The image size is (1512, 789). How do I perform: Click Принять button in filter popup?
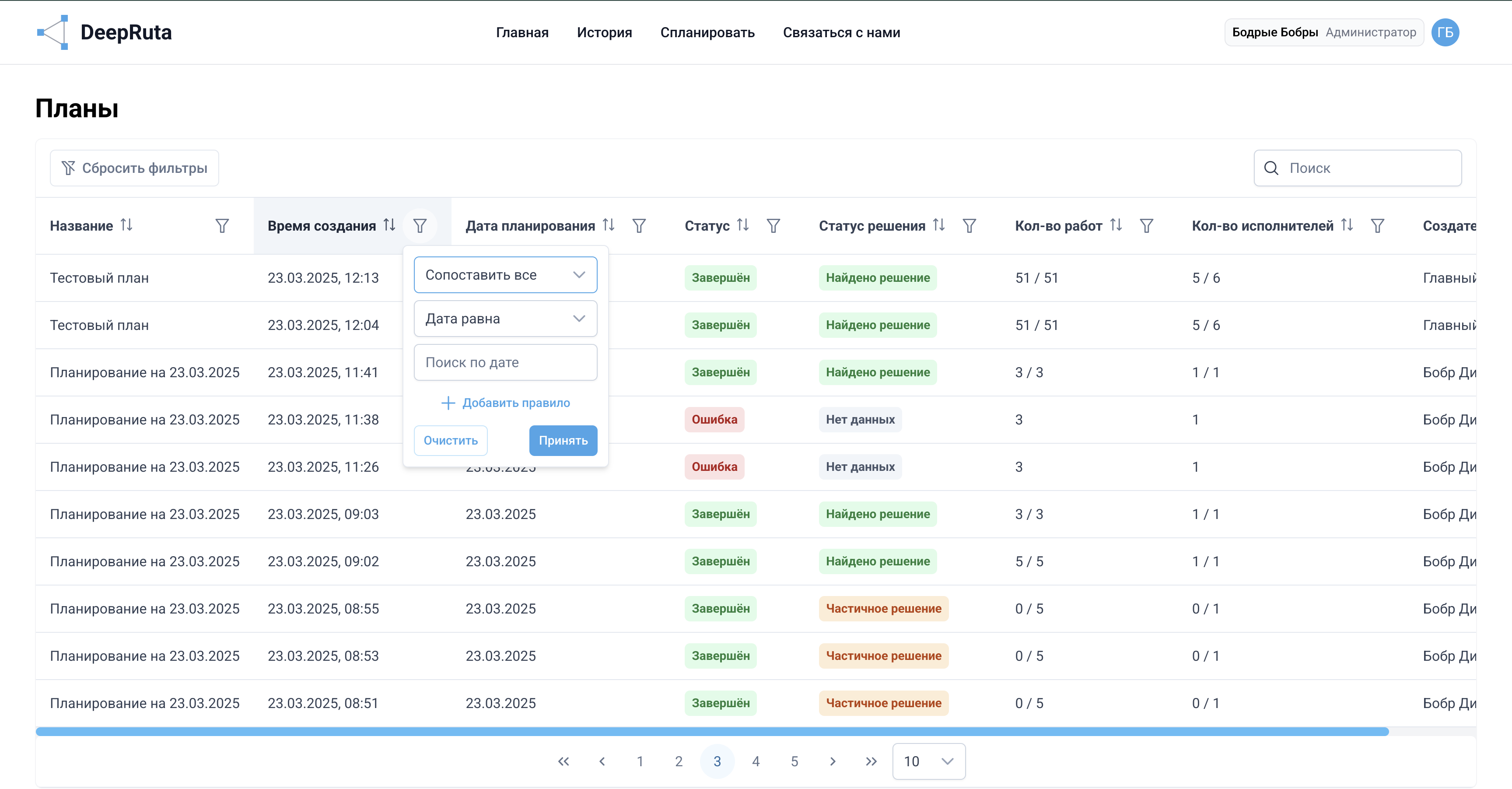[563, 441]
